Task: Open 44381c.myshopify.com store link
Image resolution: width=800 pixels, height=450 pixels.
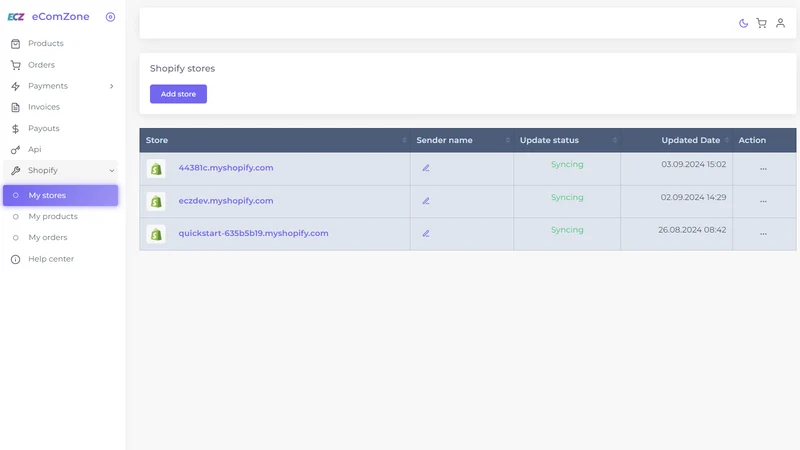Action: [x=226, y=168]
